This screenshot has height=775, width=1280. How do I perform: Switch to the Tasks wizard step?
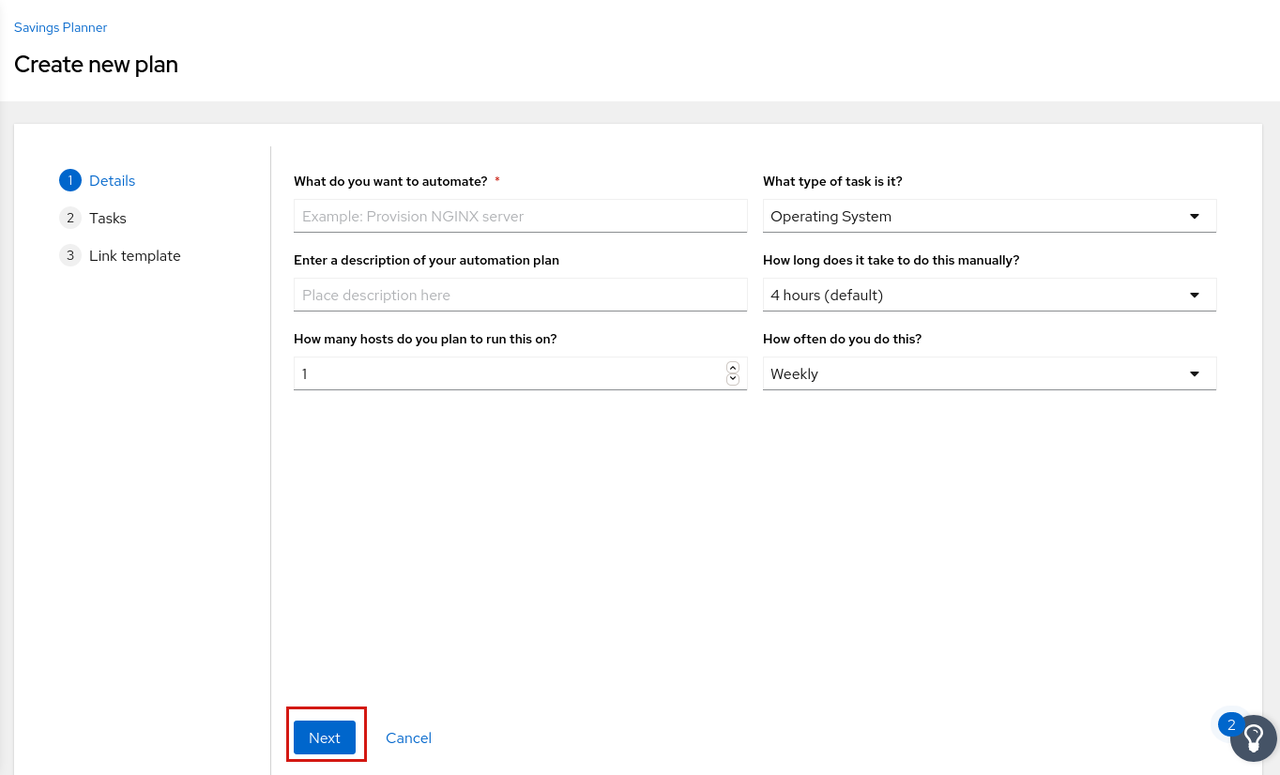108,218
